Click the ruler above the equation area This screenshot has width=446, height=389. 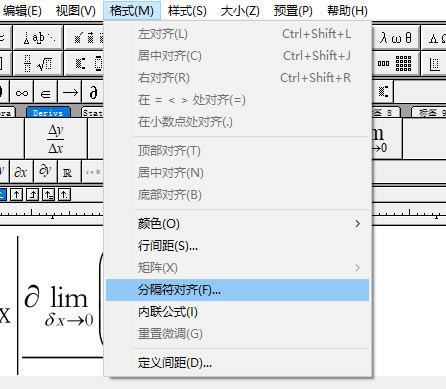coord(52,213)
